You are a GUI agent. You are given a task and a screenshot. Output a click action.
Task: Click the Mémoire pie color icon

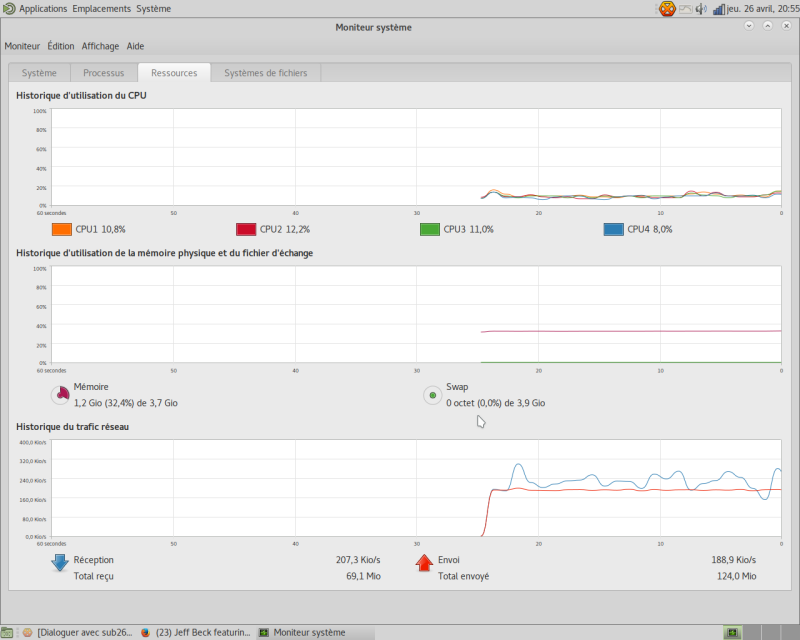point(60,395)
